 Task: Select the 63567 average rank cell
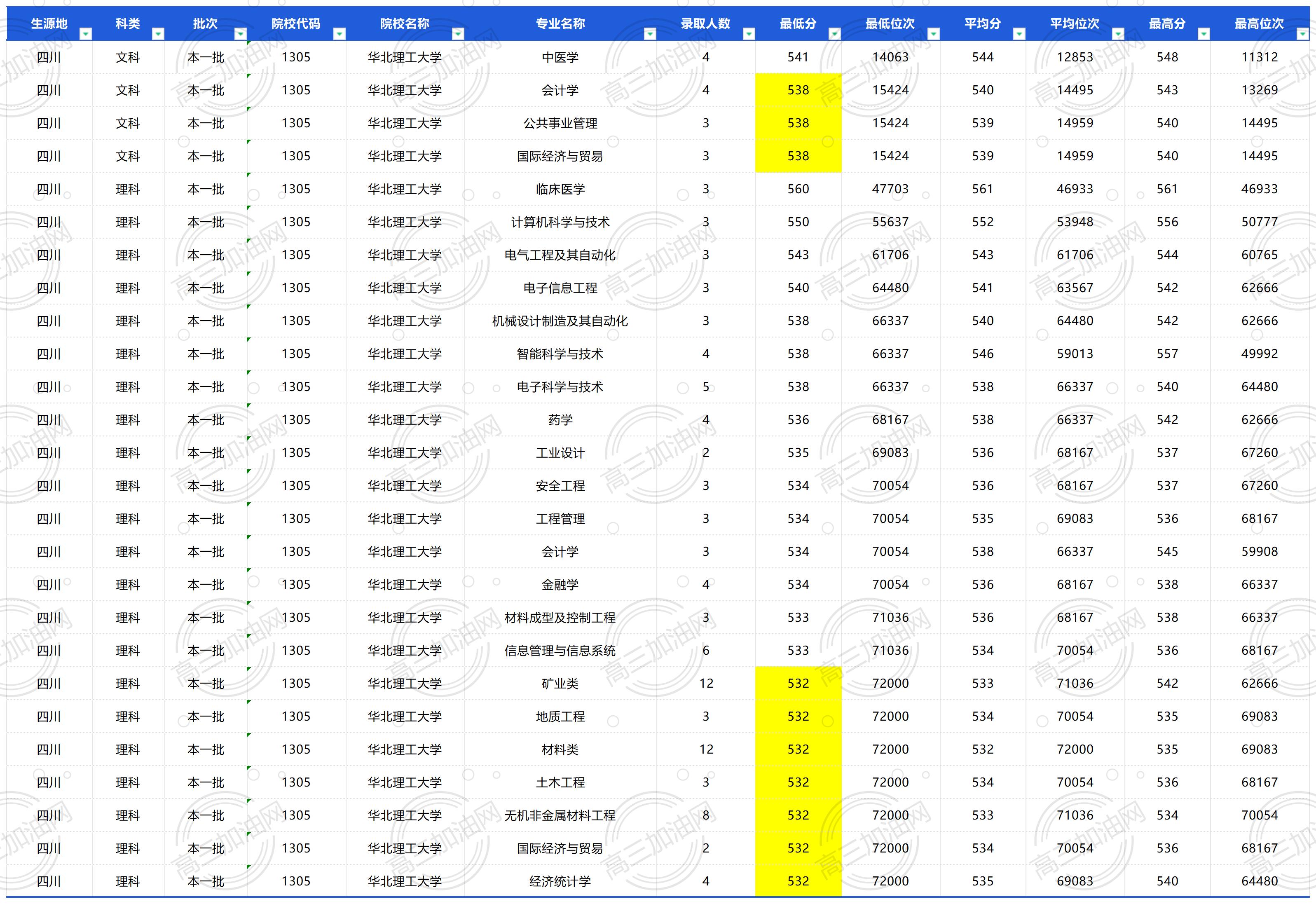click(x=1075, y=288)
